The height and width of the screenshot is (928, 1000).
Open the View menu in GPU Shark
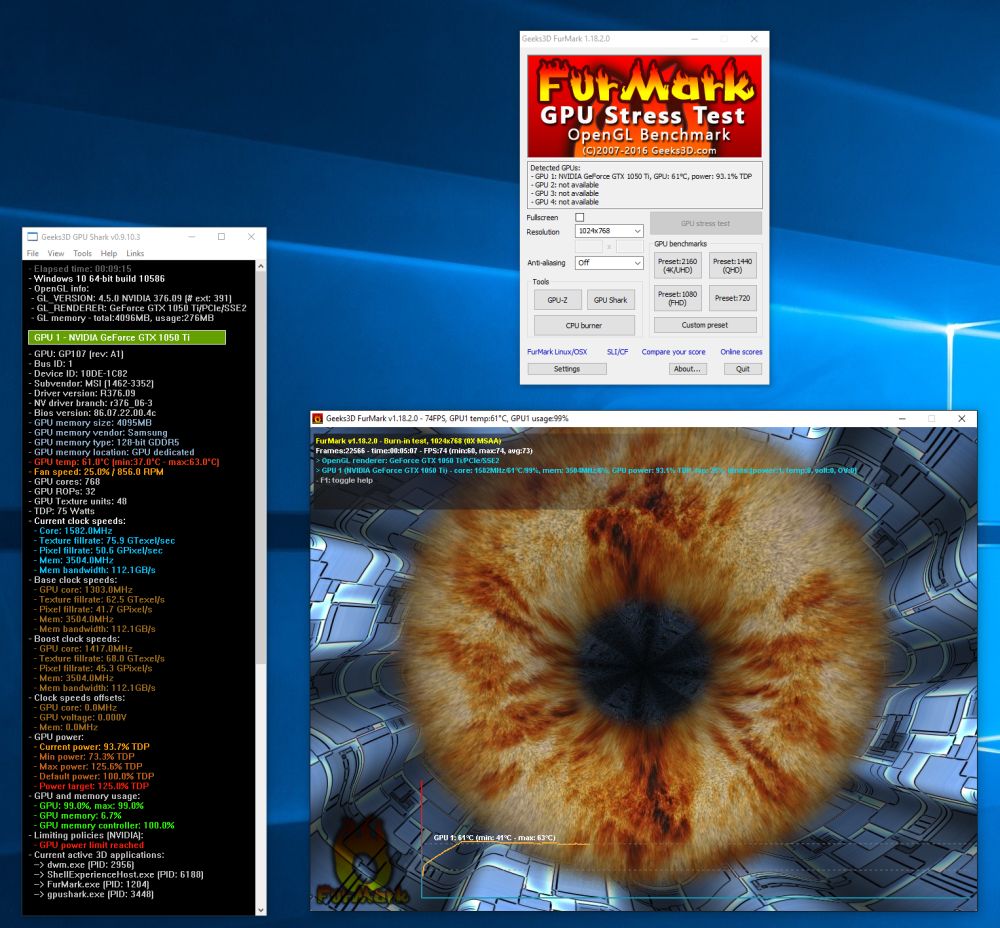[x=56, y=253]
